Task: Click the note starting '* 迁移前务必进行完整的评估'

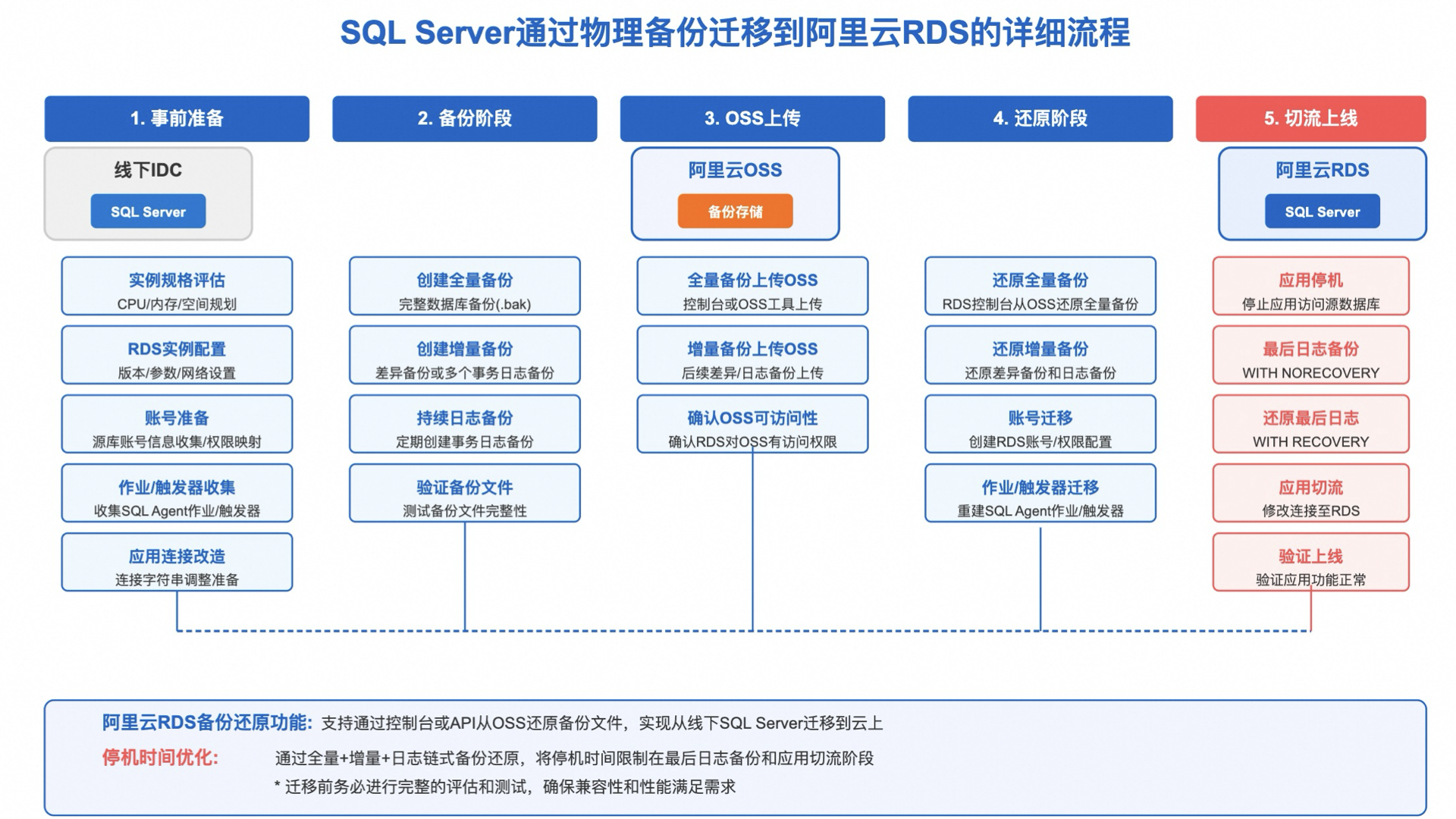Action: click(505, 787)
